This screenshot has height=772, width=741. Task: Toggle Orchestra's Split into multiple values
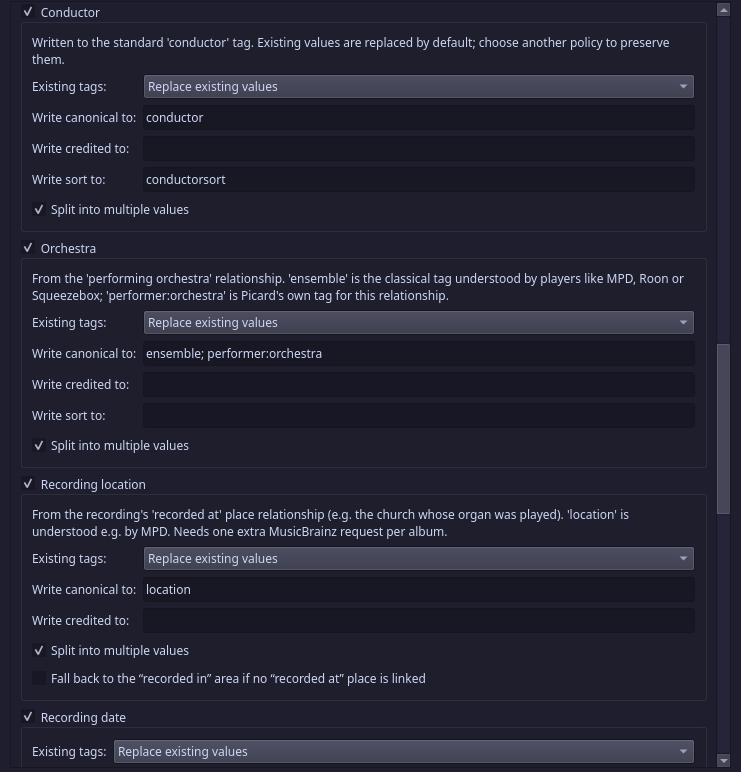coord(39,446)
